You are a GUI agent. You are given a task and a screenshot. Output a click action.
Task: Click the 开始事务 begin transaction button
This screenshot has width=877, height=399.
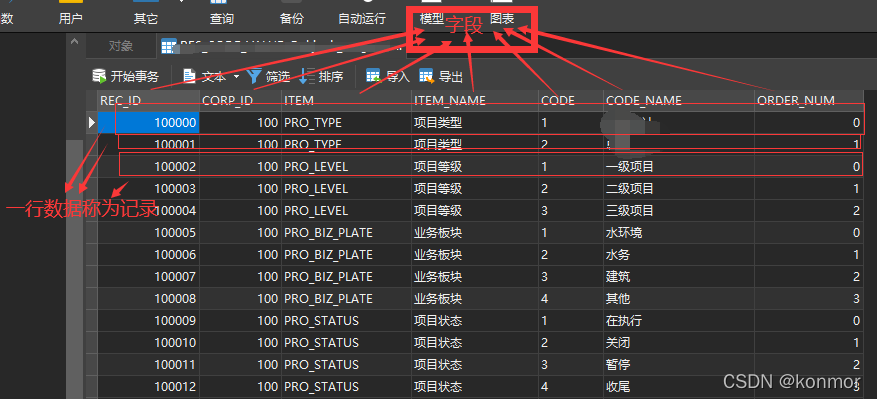click(x=125, y=76)
